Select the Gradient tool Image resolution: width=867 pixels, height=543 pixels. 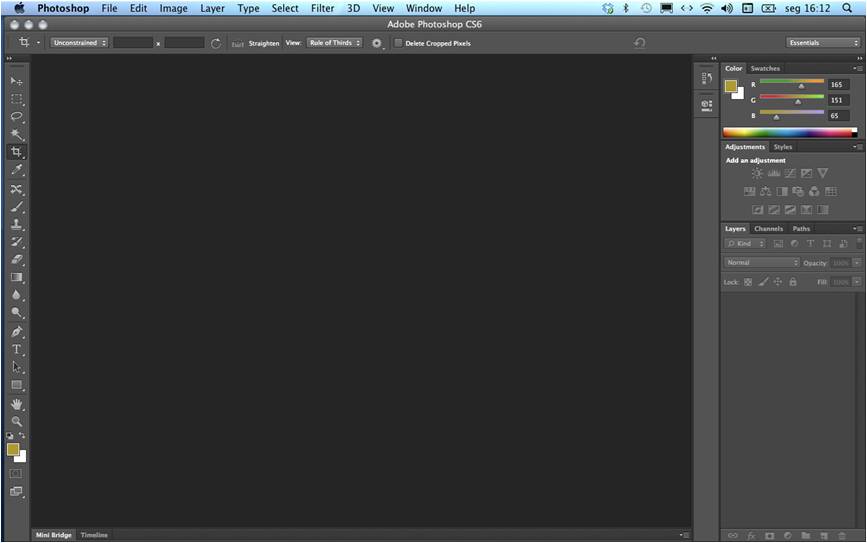[x=17, y=278]
